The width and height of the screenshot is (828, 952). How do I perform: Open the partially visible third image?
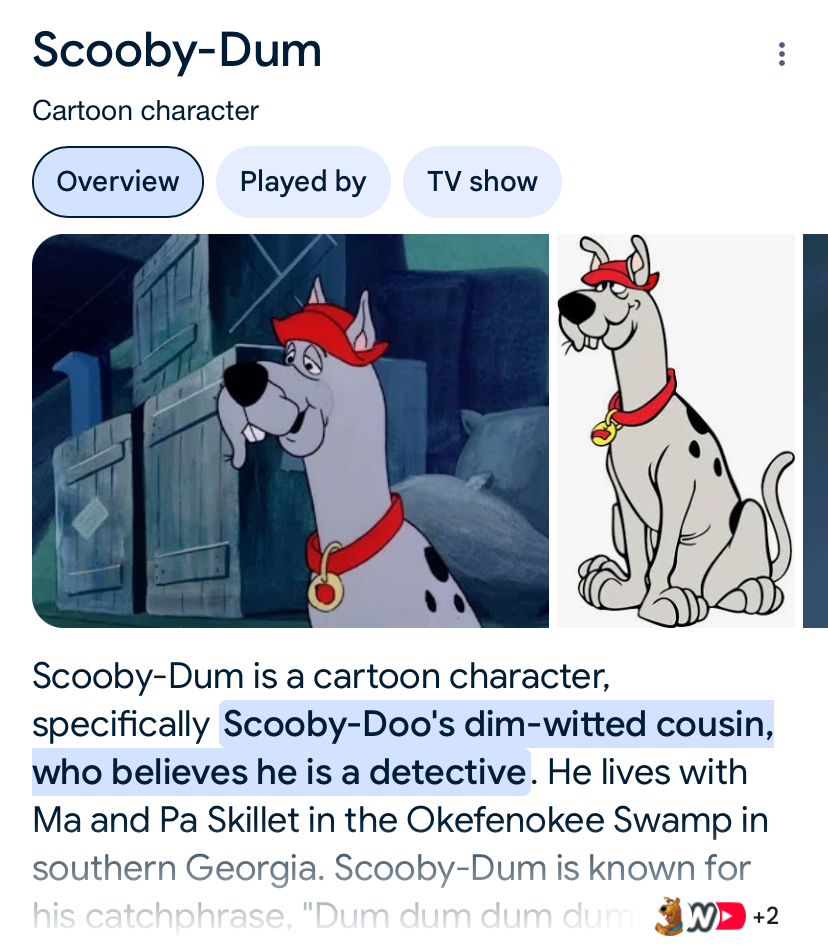tap(815, 431)
